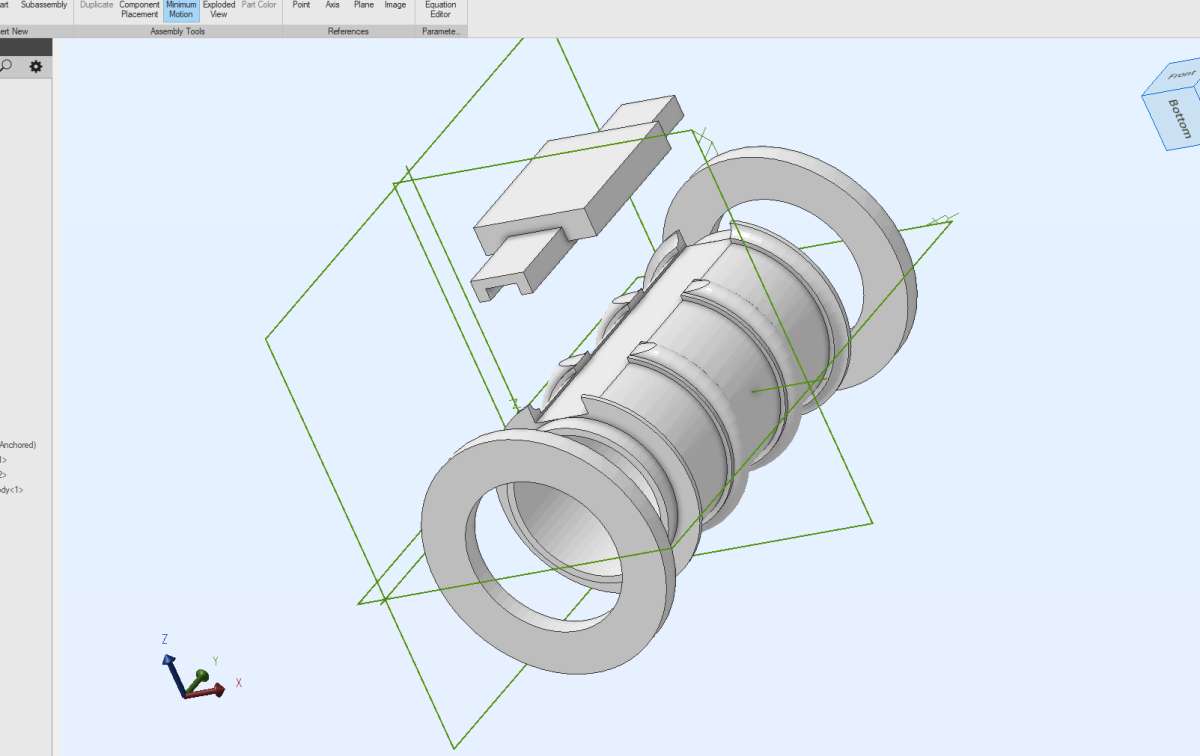The width and height of the screenshot is (1200, 756).
Task: Click the grayed-out Duplicate tool
Action: click(97, 5)
